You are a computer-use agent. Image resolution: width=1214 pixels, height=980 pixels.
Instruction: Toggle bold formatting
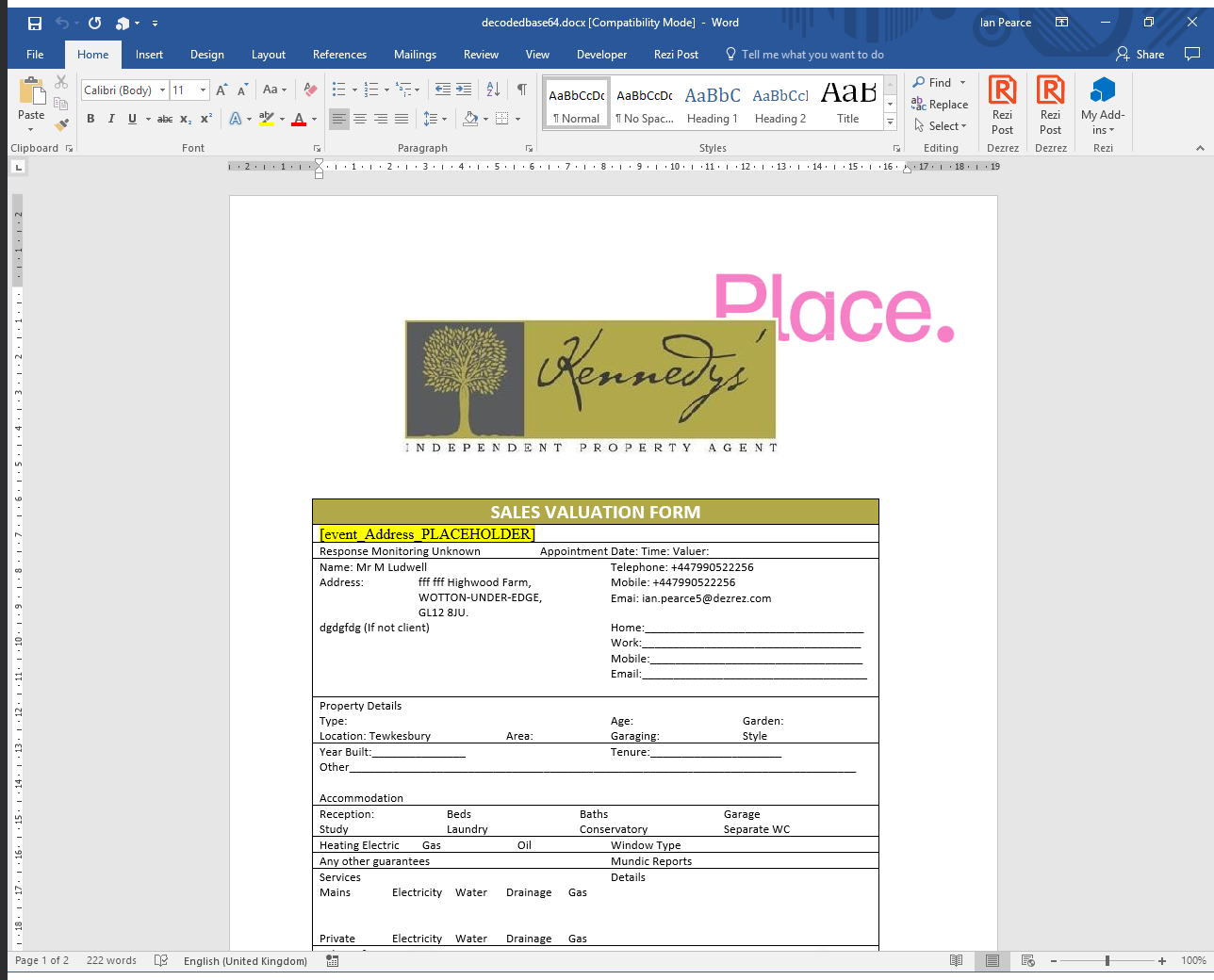(x=90, y=119)
